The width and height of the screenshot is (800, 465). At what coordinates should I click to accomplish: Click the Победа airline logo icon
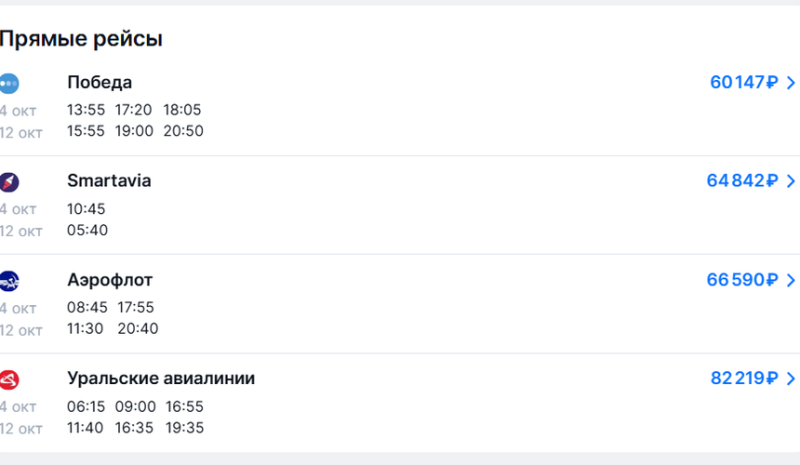(x=10, y=83)
